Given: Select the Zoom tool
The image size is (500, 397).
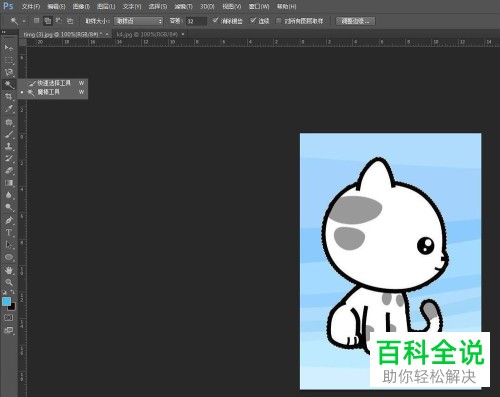Looking at the screenshot, I should click(x=9, y=282).
